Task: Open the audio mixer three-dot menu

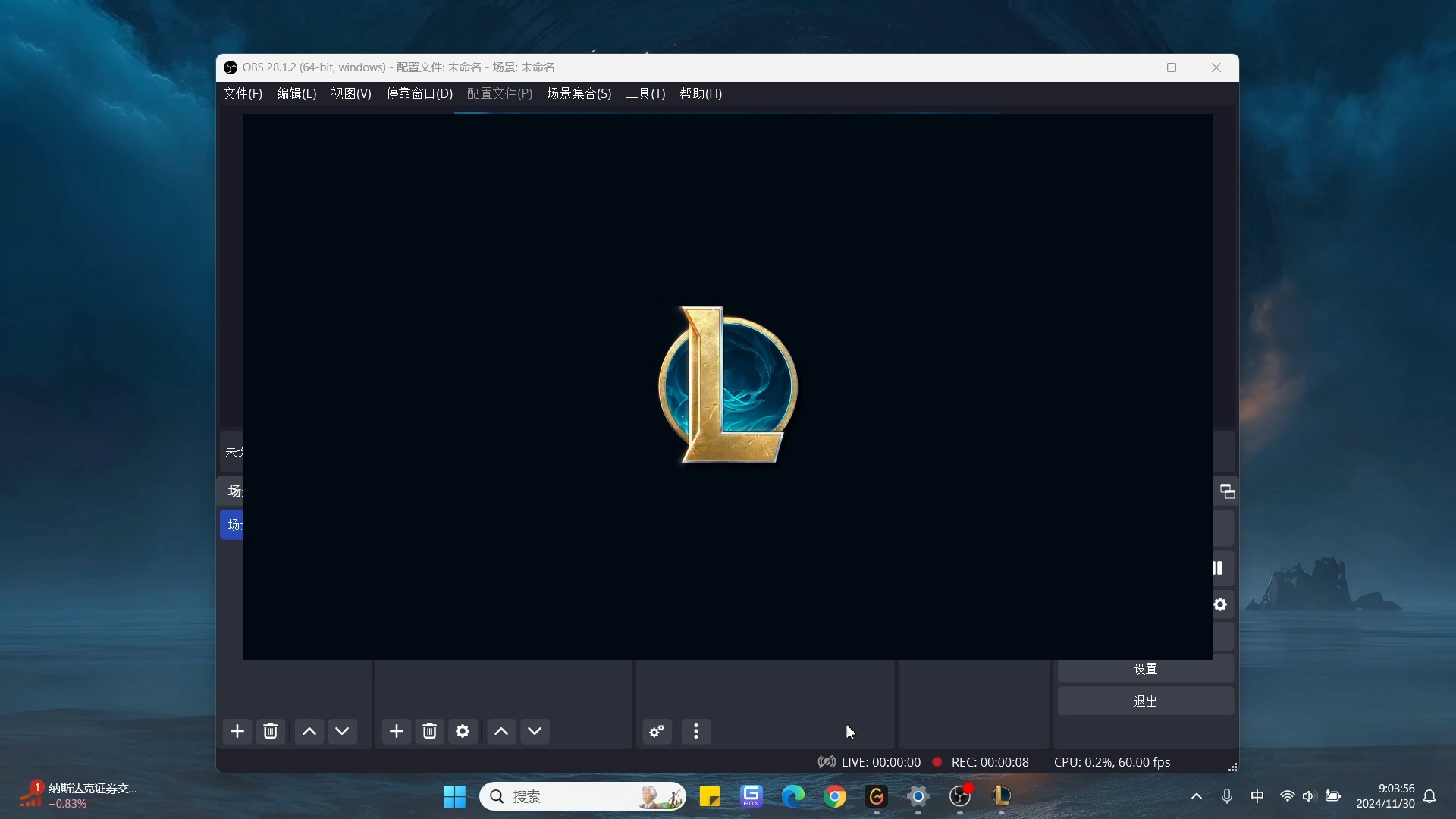Action: tap(696, 731)
